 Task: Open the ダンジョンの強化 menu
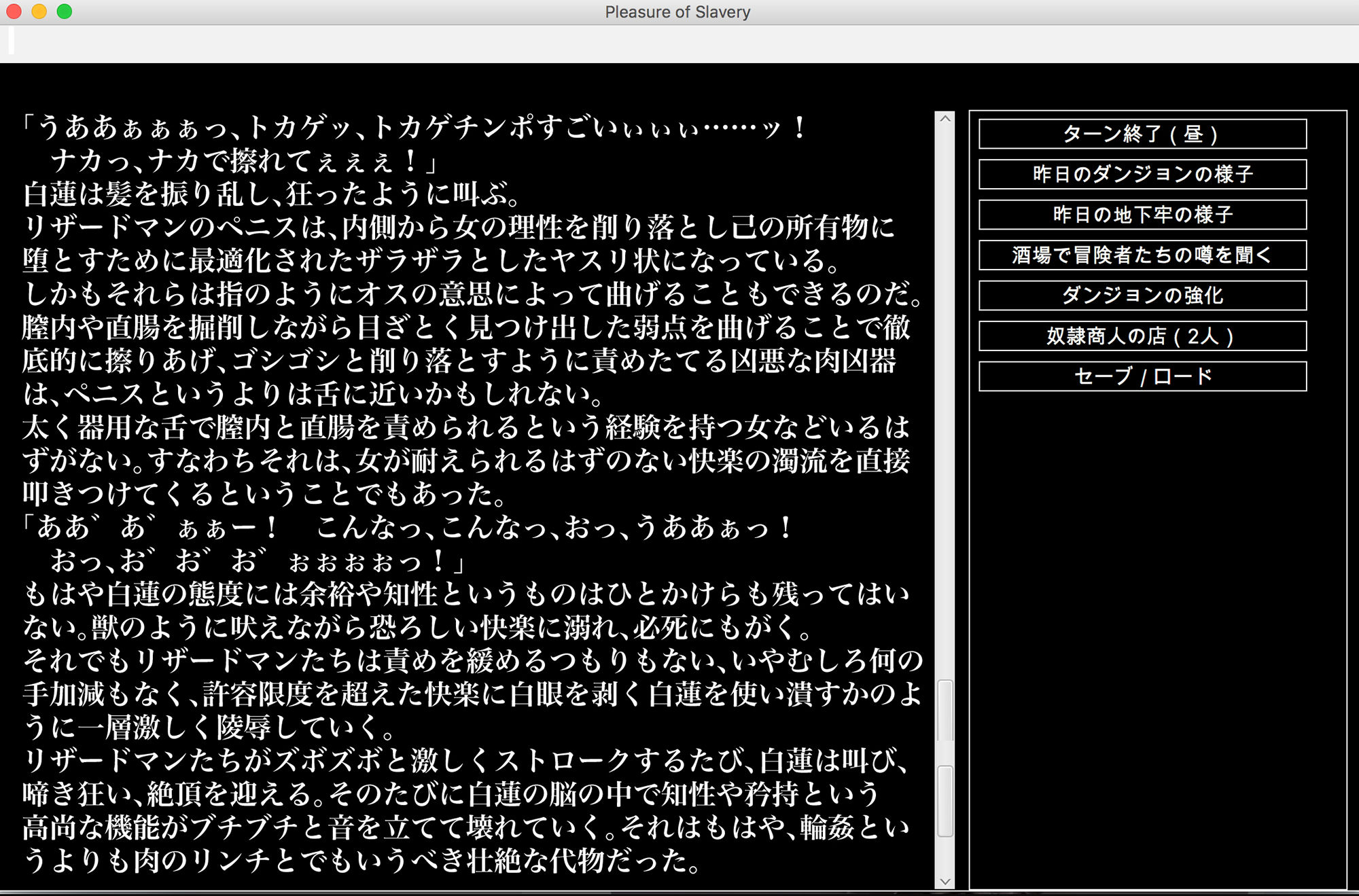pyautogui.click(x=1142, y=295)
